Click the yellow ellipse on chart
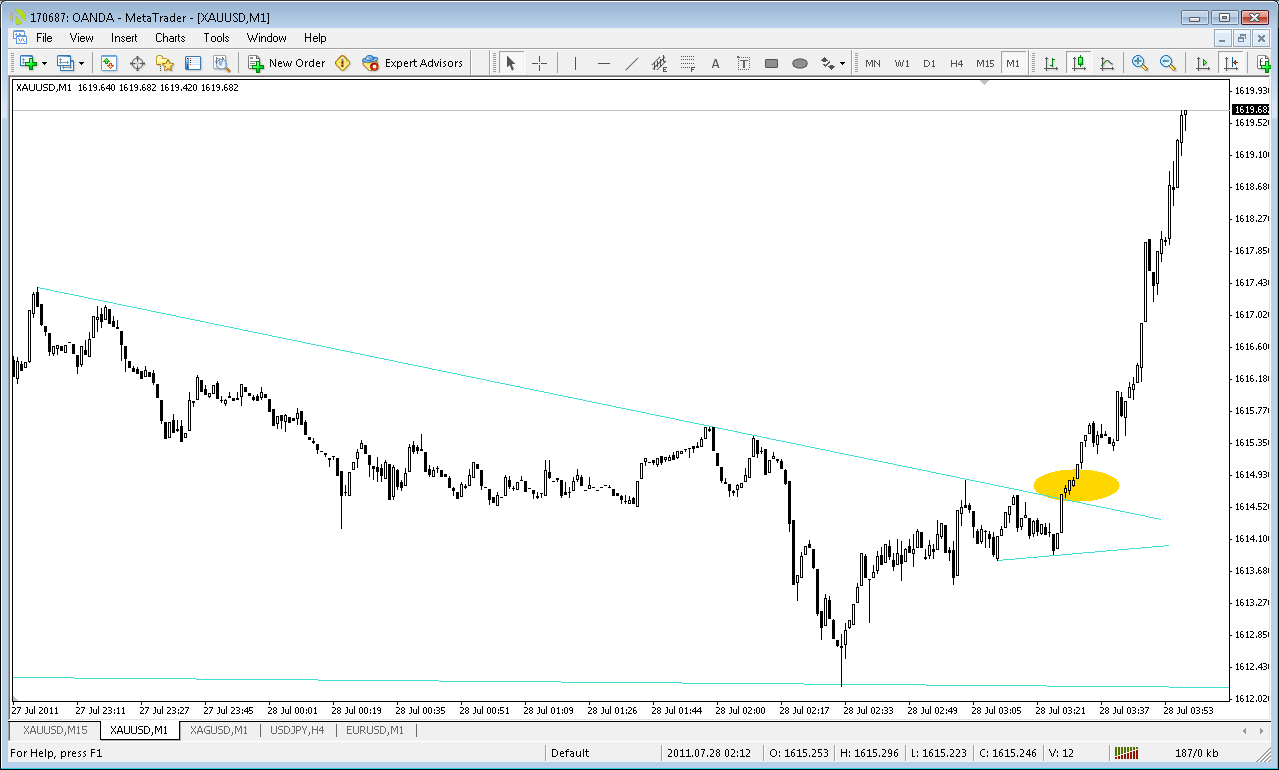1279x770 pixels. coord(1076,485)
